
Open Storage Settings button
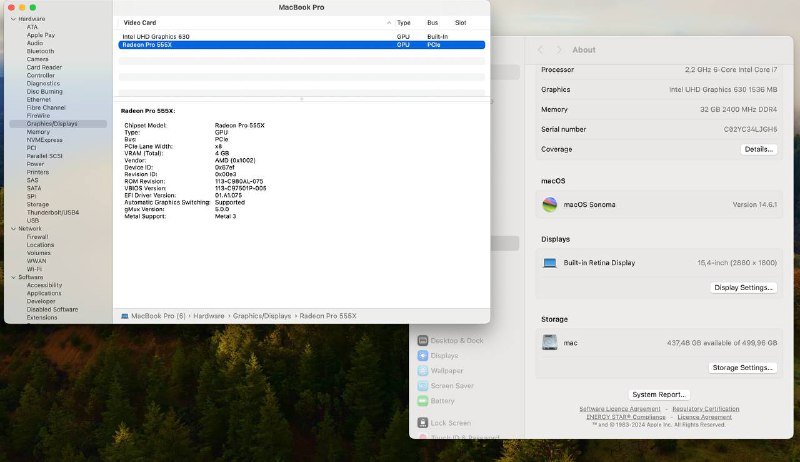click(x=742, y=368)
